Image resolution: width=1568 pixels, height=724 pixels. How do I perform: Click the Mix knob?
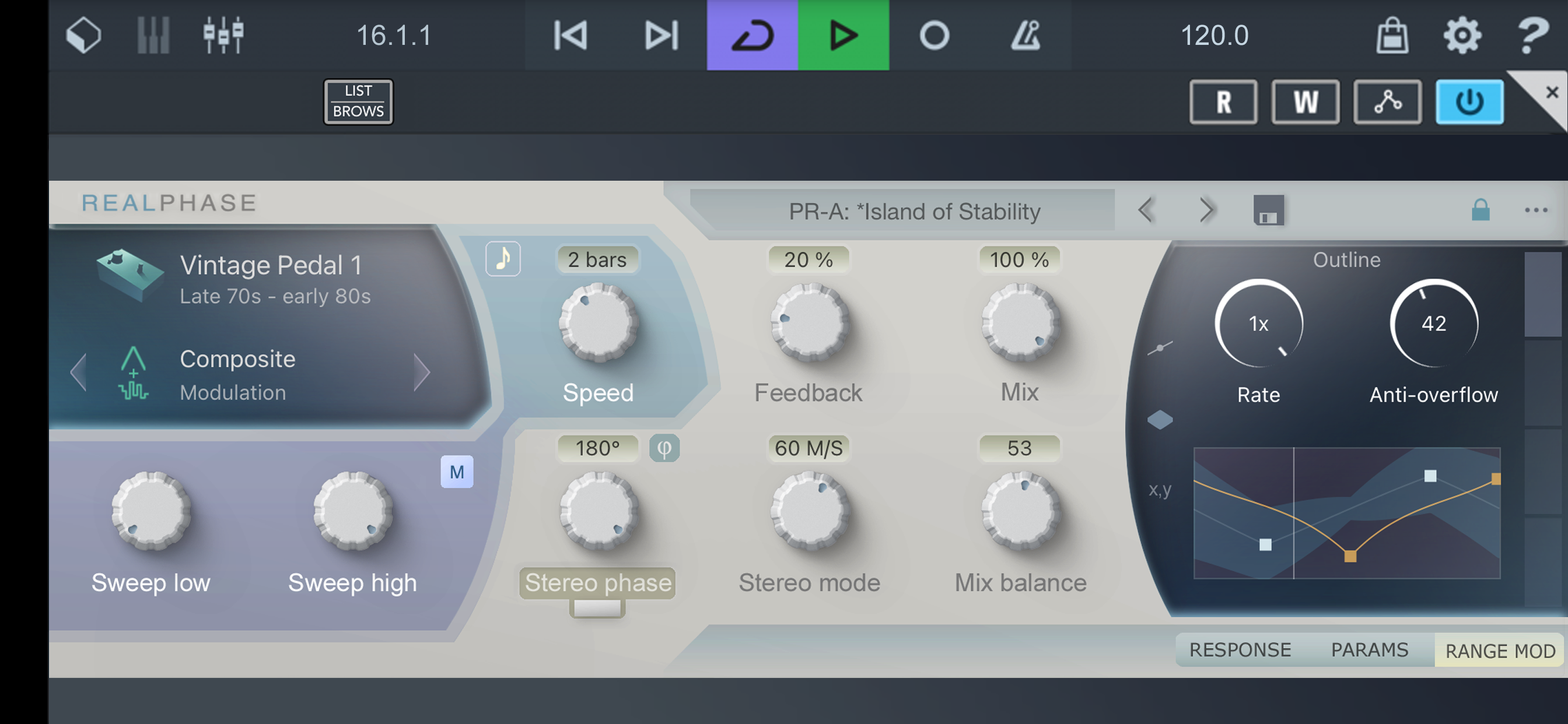[1020, 323]
